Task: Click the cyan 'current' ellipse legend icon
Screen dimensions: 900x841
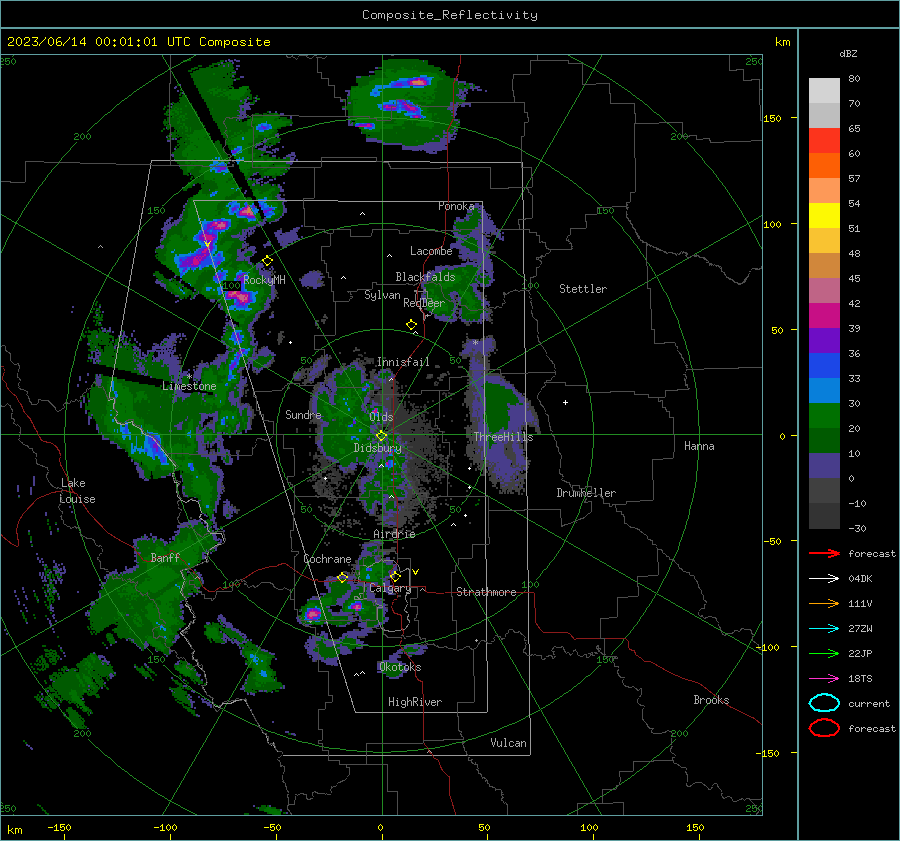Action: [824, 703]
